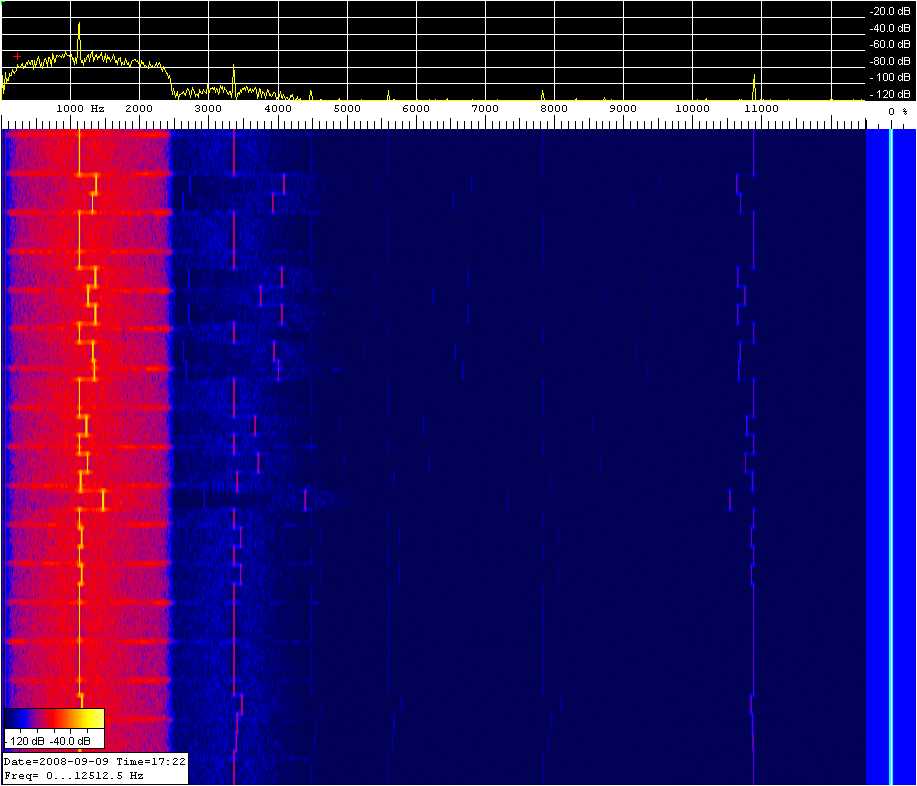The width and height of the screenshot is (917, 786).
Task: Click the 8000 label on frequency axis
Action: (x=554, y=108)
